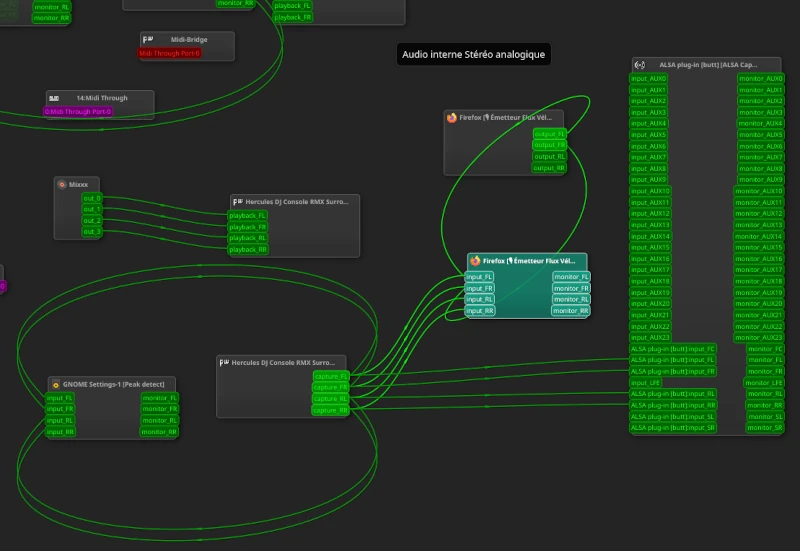Click the Hercules capture node icon
The image size is (800, 551).
[225, 362]
